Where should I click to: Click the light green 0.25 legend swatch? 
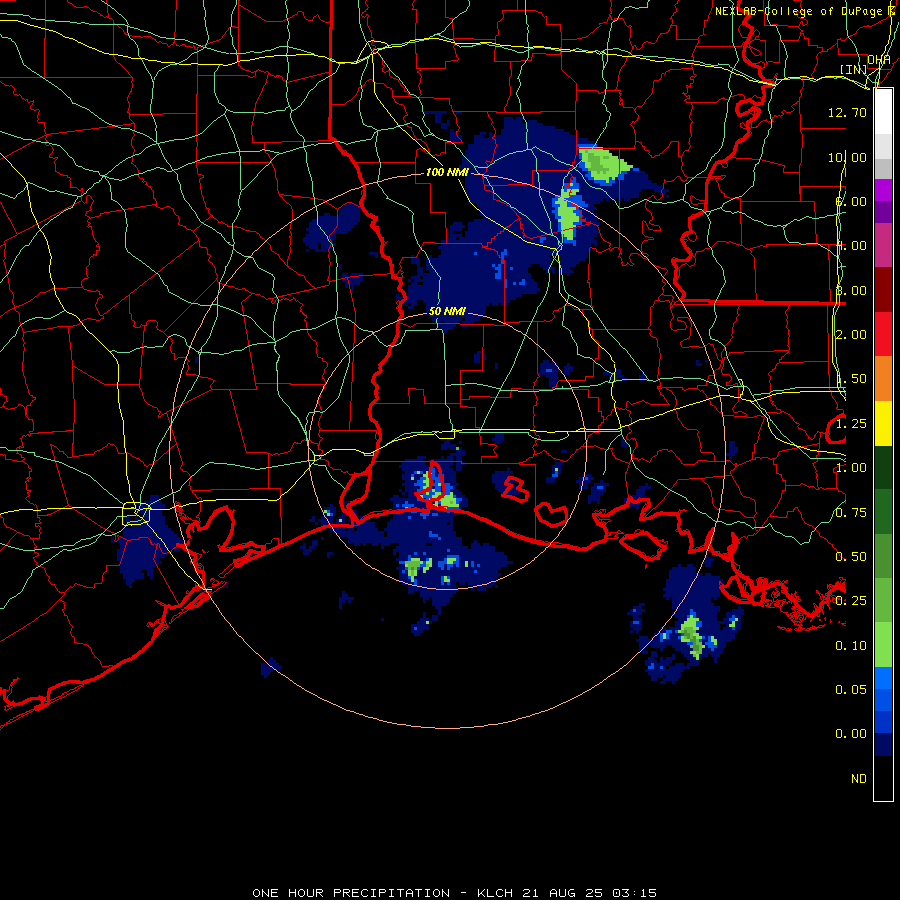click(x=883, y=600)
